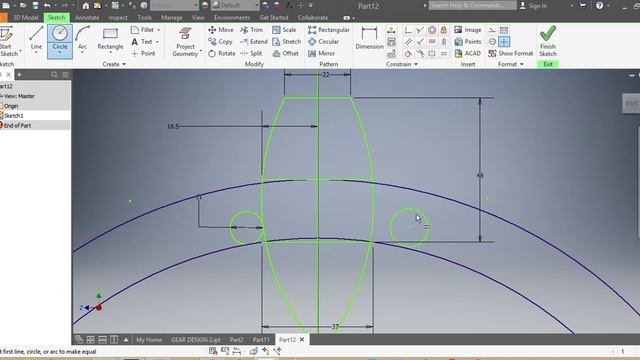Image resolution: width=640 pixels, height=360 pixels.
Task: Apply the Parallel constraint
Action: tap(408, 42)
